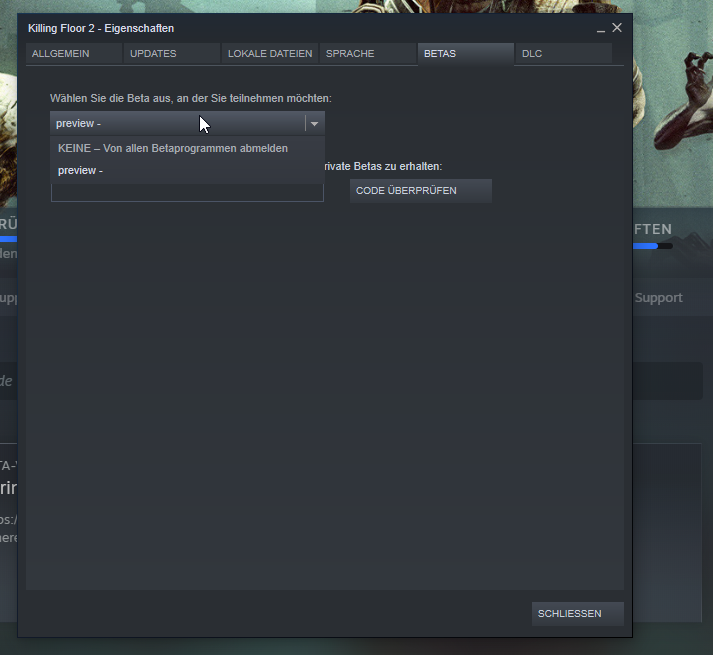Image resolution: width=713 pixels, height=655 pixels.
Task: Close the properties dialog with X icon
Action: 617,28
